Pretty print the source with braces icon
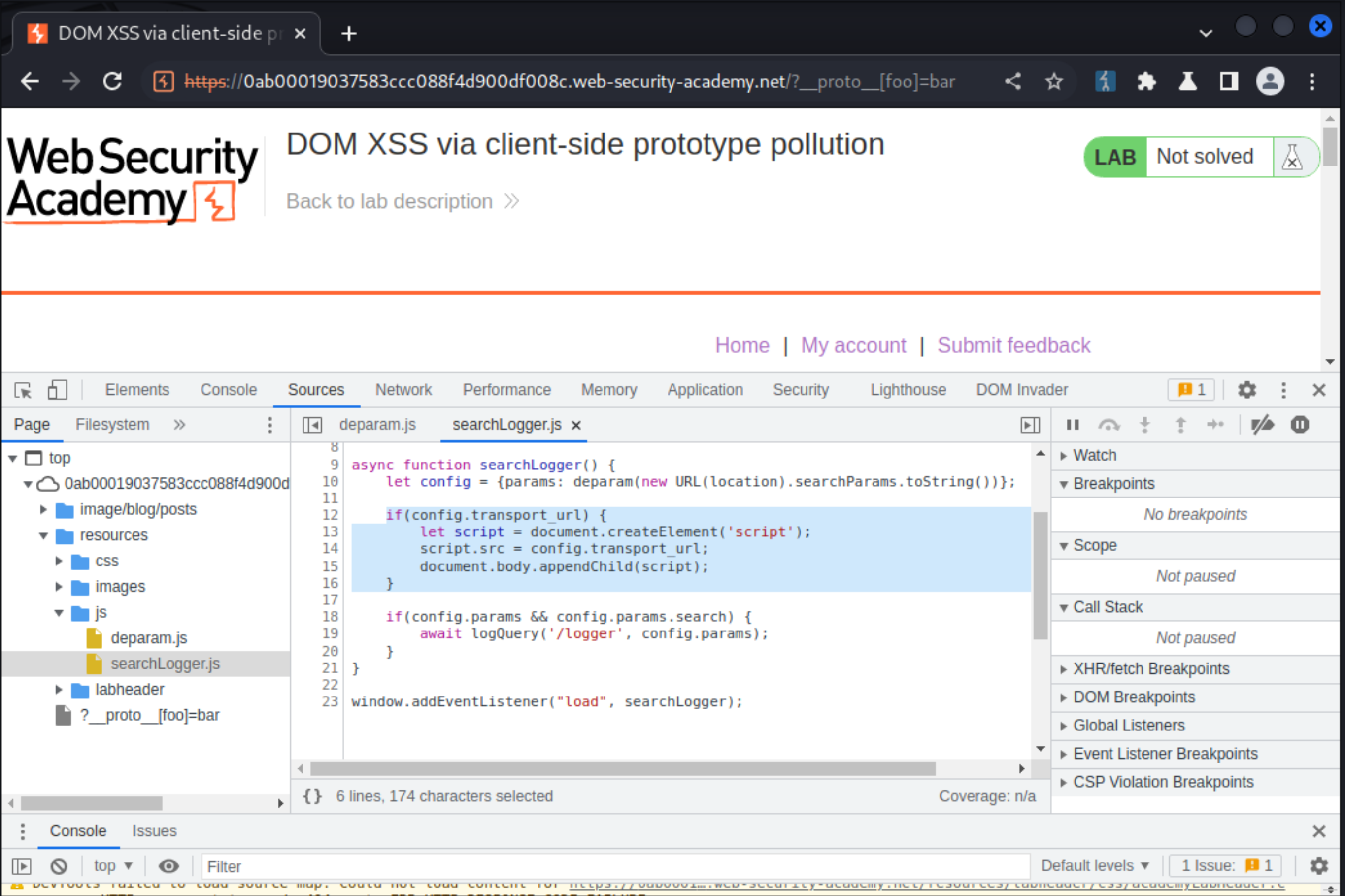The height and width of the screenshot is (896, 1345). (x=312, y=796)
